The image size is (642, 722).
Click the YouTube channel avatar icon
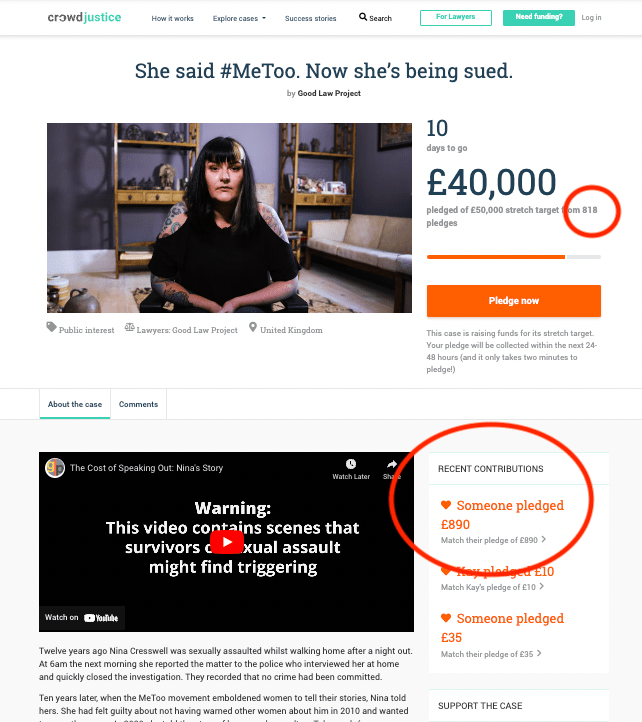coord(56,468)
